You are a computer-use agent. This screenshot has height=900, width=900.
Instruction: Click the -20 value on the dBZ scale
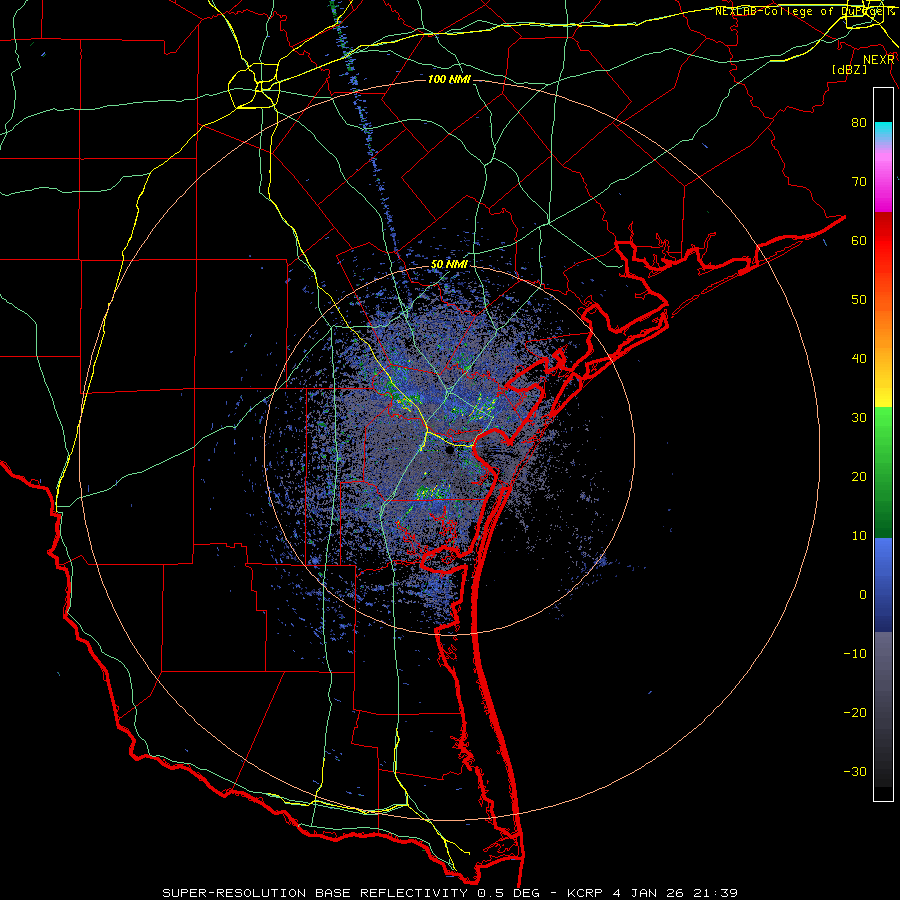click(x=855, y=713)
